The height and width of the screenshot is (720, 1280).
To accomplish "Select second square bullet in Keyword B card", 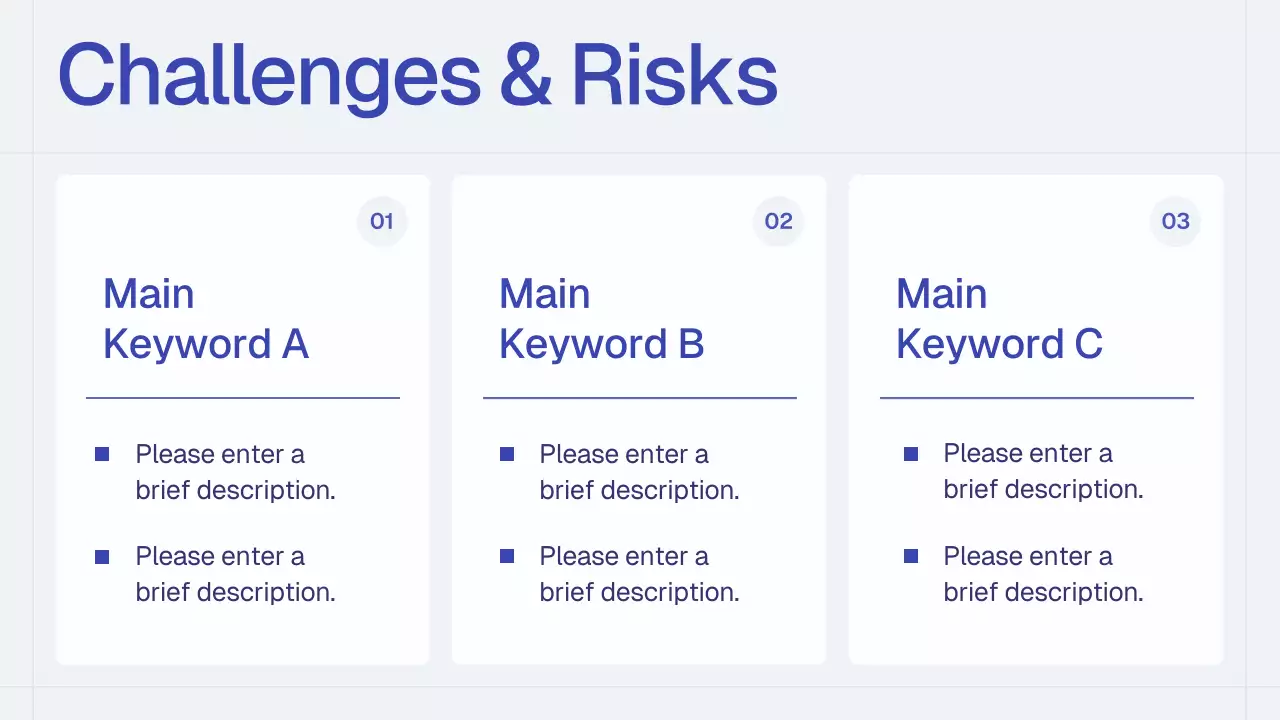I will [x=507, y=556].
